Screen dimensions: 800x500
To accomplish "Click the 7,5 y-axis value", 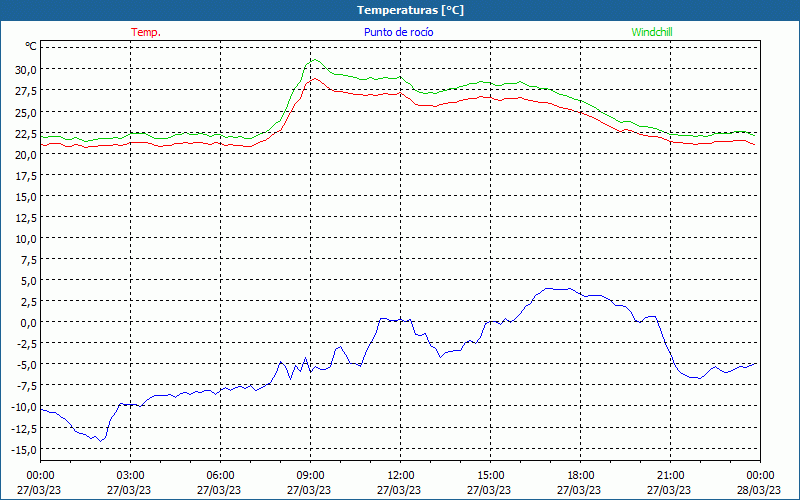I will 28,260.
